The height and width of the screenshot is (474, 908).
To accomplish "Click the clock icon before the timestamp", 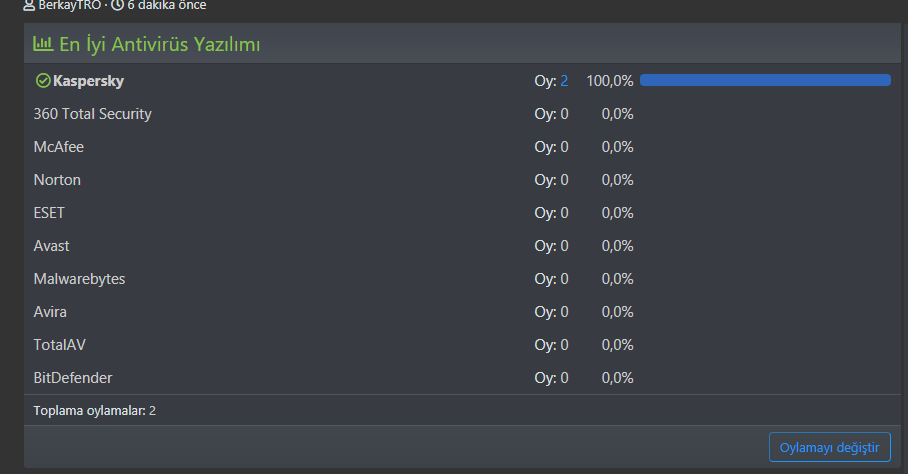I will 117,5.
